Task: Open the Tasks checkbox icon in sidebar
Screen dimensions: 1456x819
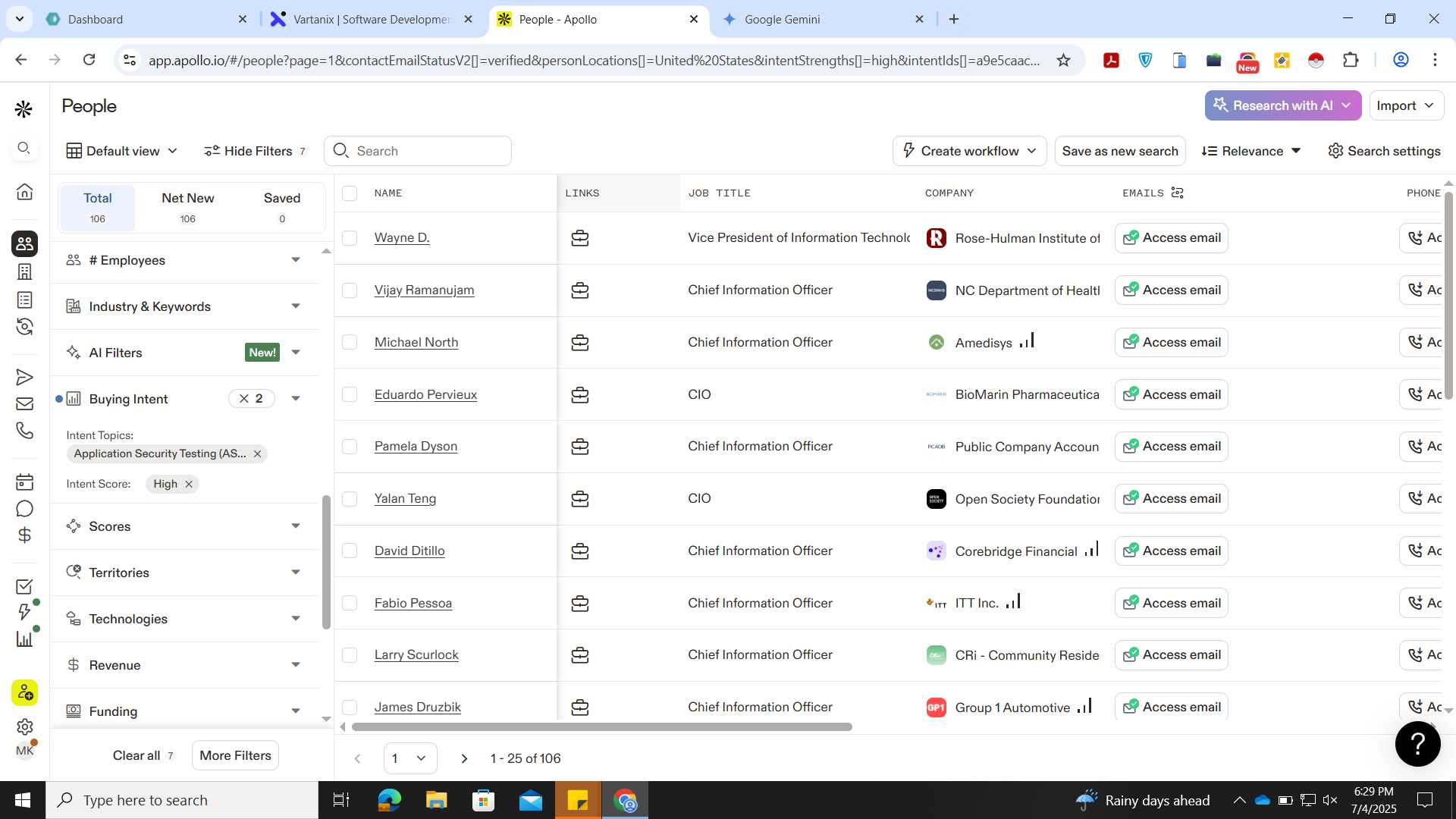Action: (x=24, y=586)
